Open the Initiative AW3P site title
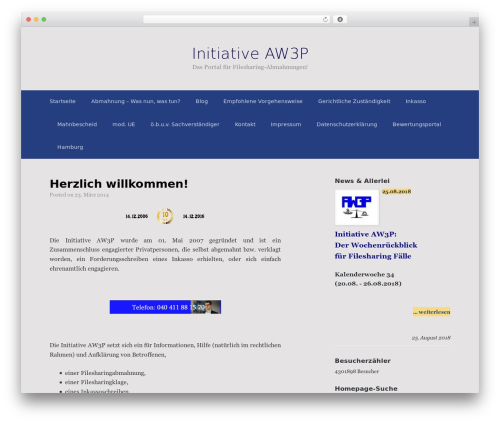This screenshot has height=423, width=500. (x=250, y=54)
